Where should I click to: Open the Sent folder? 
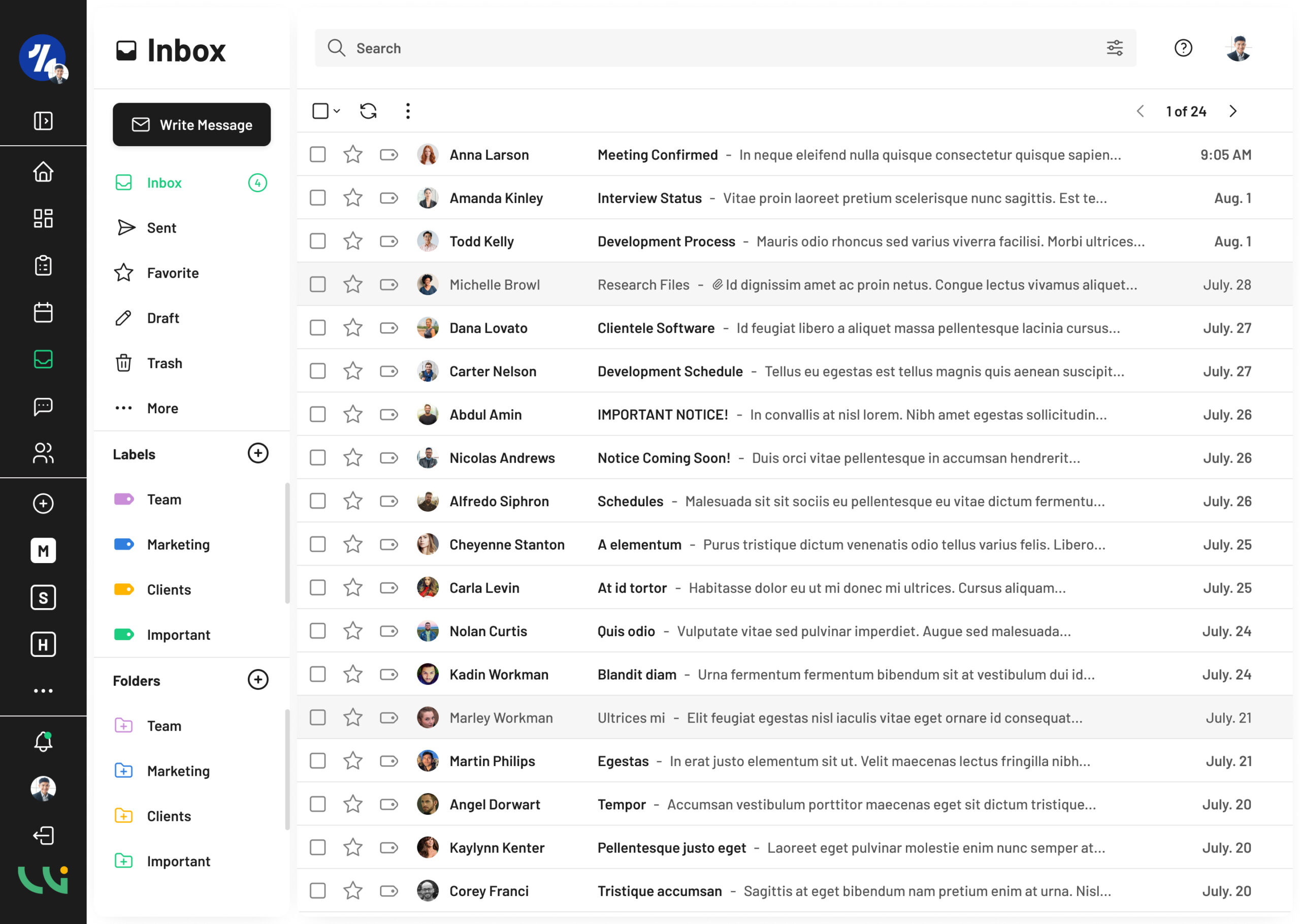pos(161,227)
